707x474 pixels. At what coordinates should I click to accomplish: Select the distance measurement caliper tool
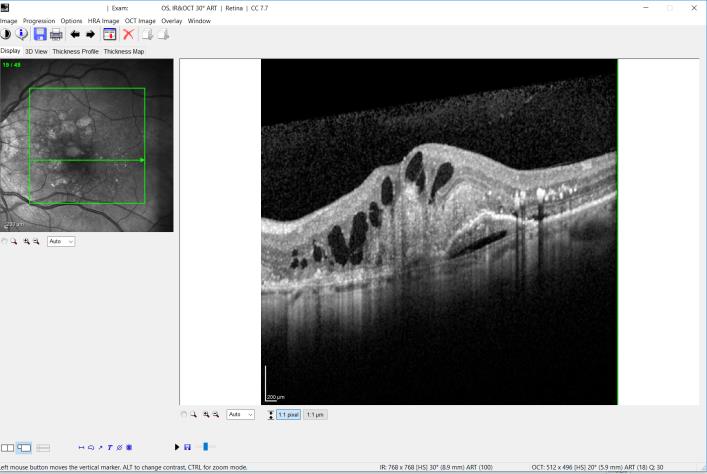click(82, 447)
